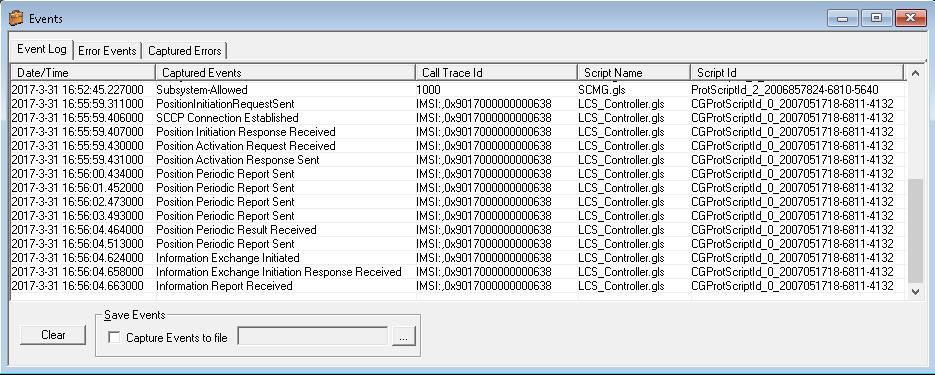Viewport: 935px width, 375px height.
Task: Click the Events window title icon
Action: (x=16, y=18)
